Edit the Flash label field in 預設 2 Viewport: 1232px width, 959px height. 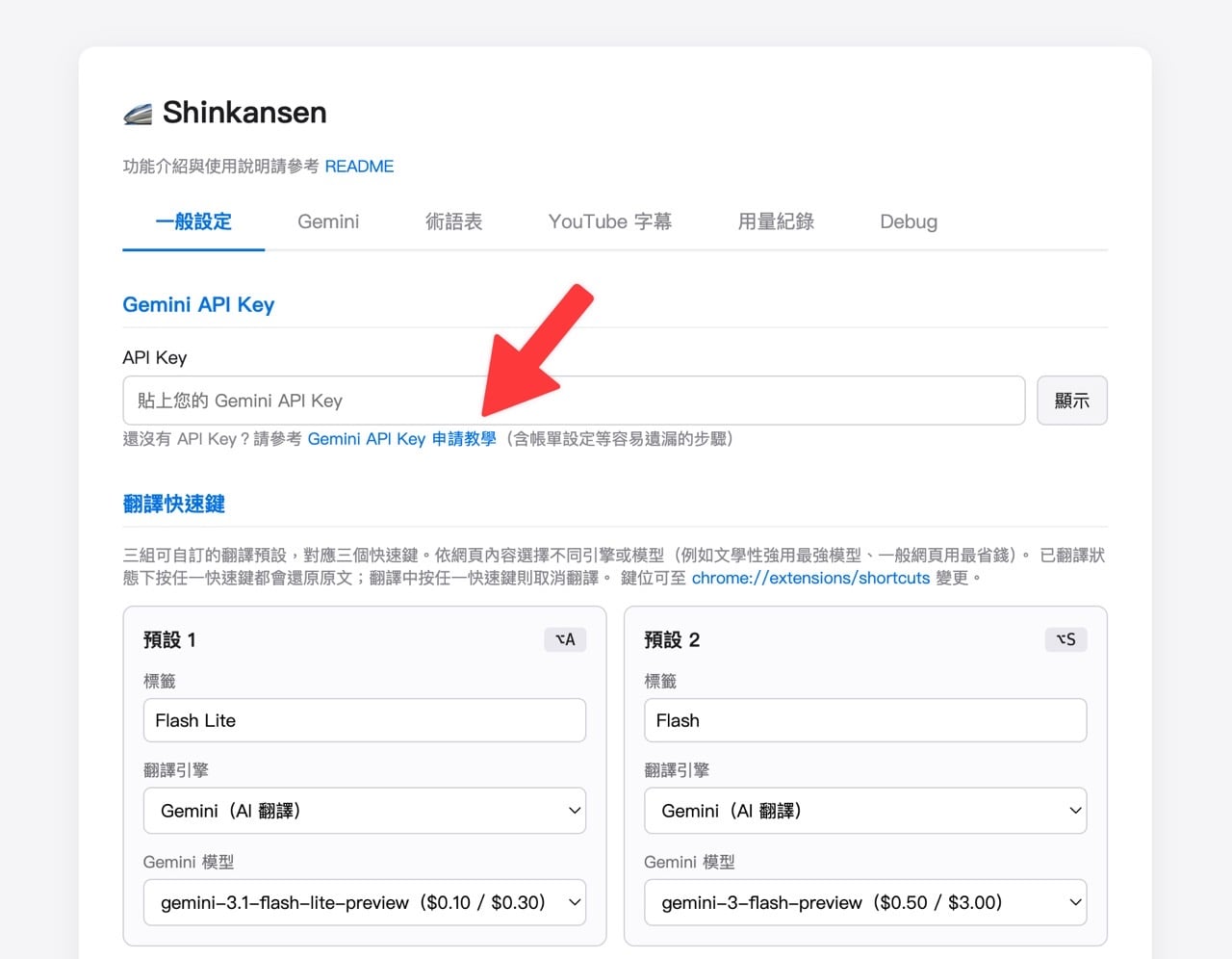pos(864,720)
